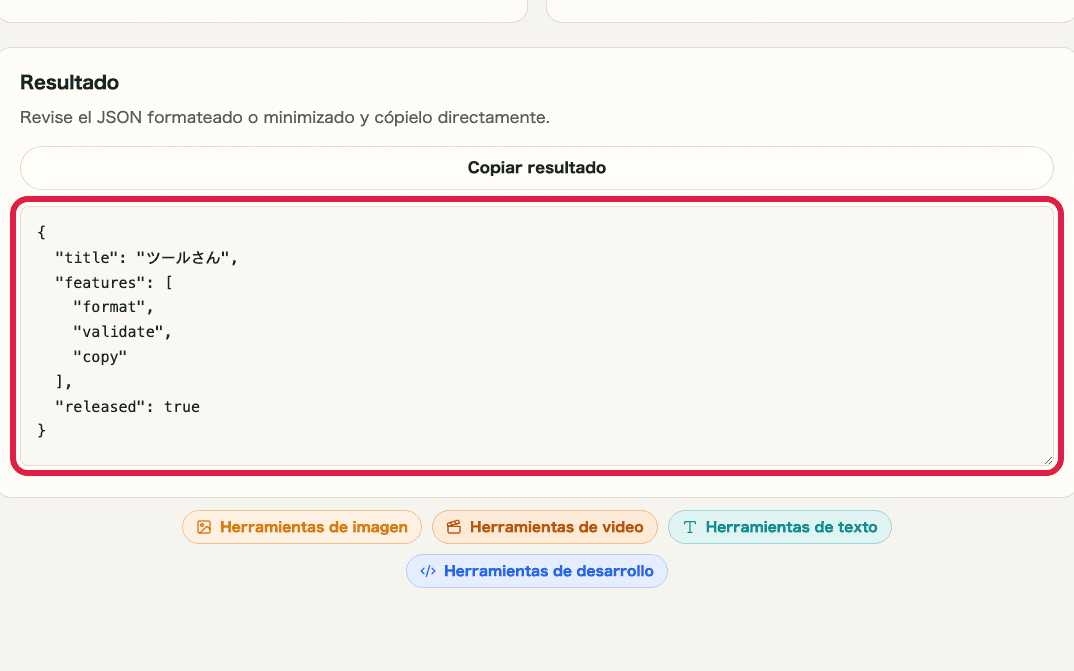
Task: Click the resize grip of the result box
Action: [1048, 461]
